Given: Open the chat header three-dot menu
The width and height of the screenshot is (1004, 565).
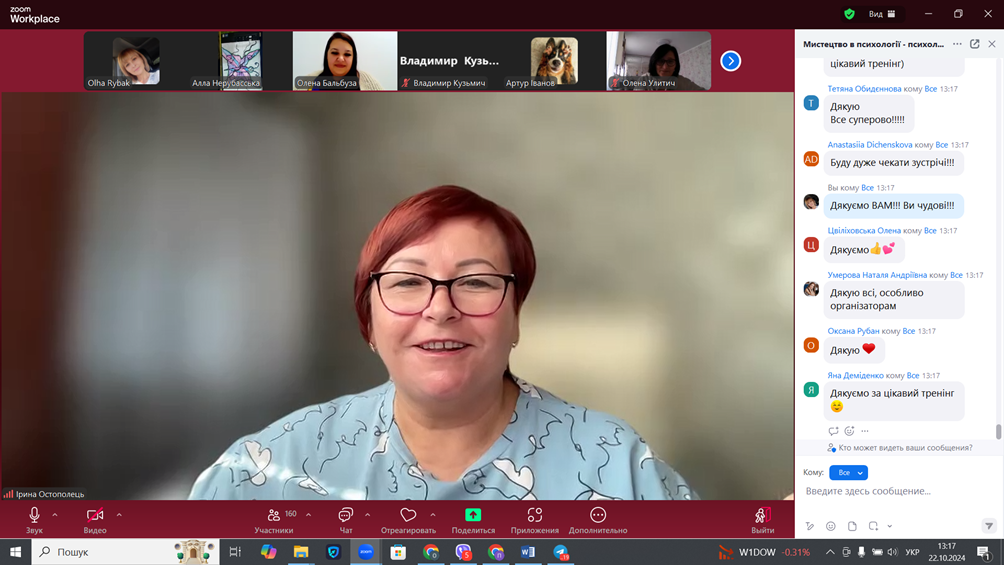Looking at the screenshot, I should 957,44.
